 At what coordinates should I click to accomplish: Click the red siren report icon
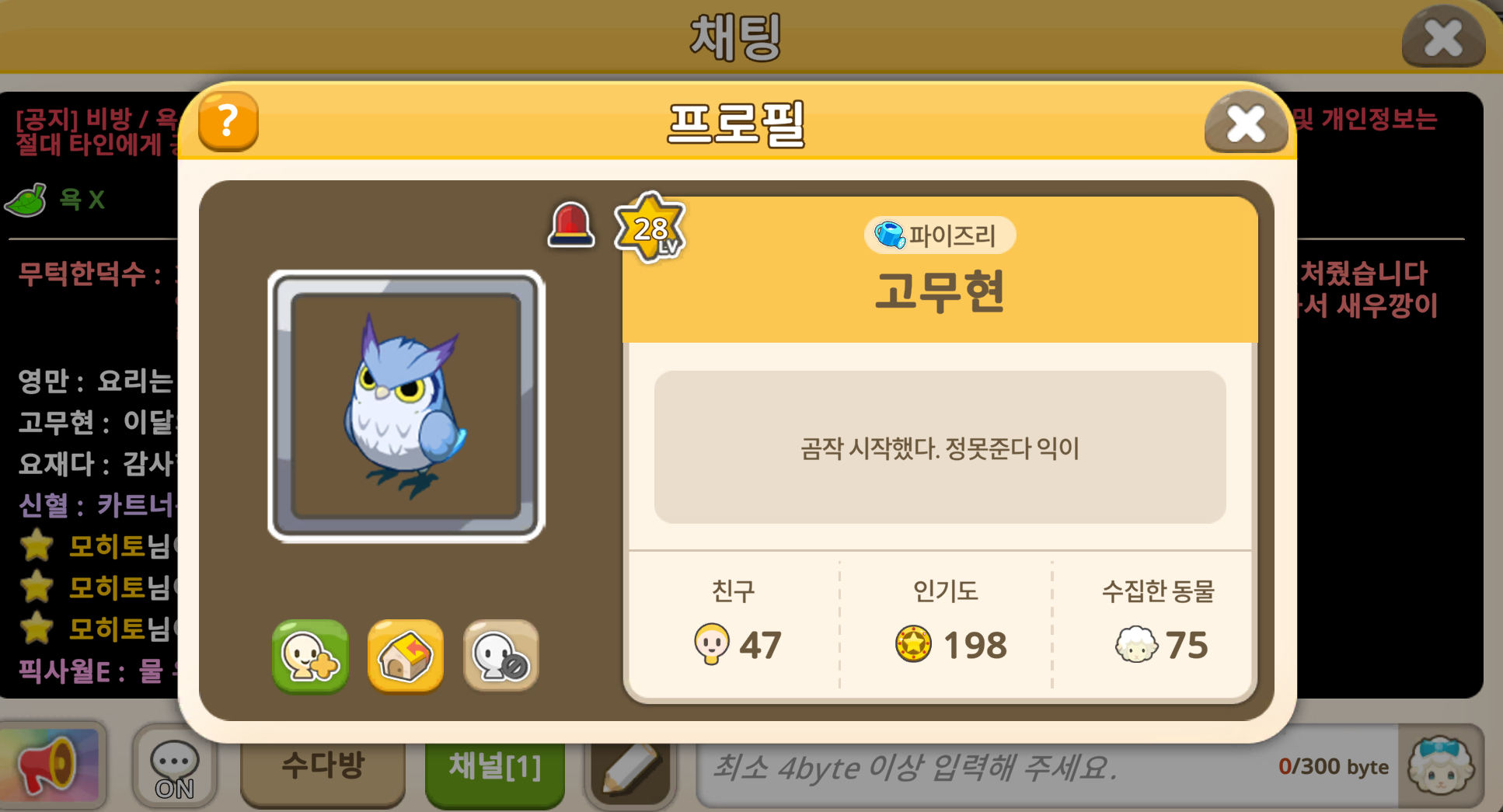tap(571, 225)
